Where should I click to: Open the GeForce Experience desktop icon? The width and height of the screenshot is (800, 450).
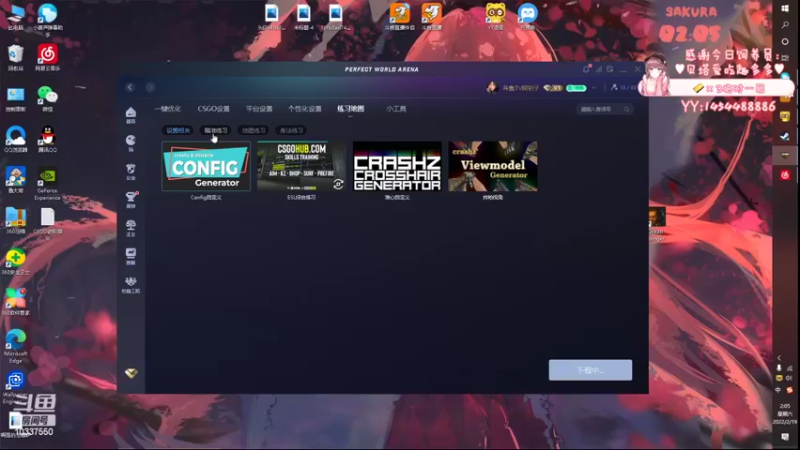pos(47,184)
